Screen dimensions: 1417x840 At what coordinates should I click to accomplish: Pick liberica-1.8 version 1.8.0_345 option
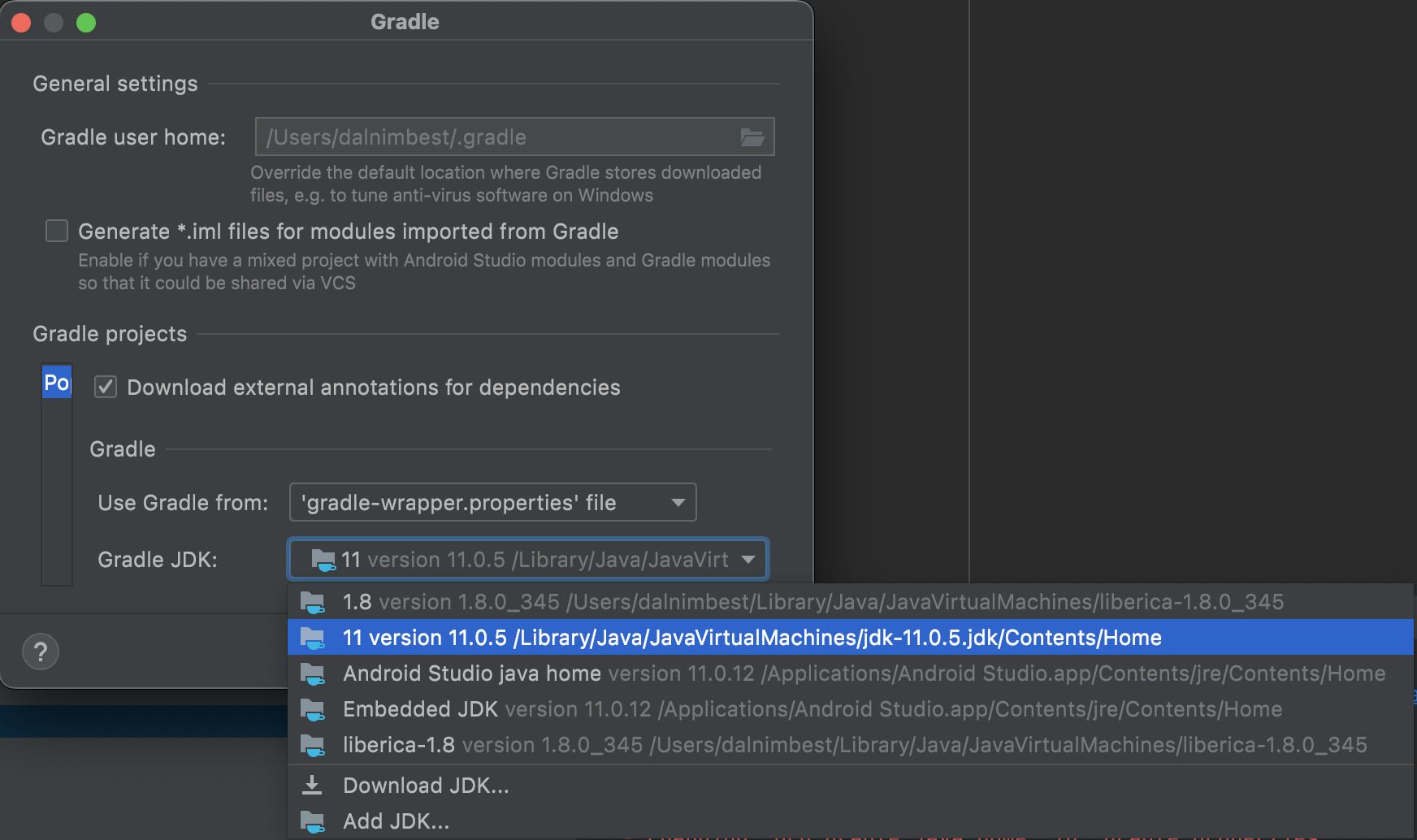click(x=851, y=745)
